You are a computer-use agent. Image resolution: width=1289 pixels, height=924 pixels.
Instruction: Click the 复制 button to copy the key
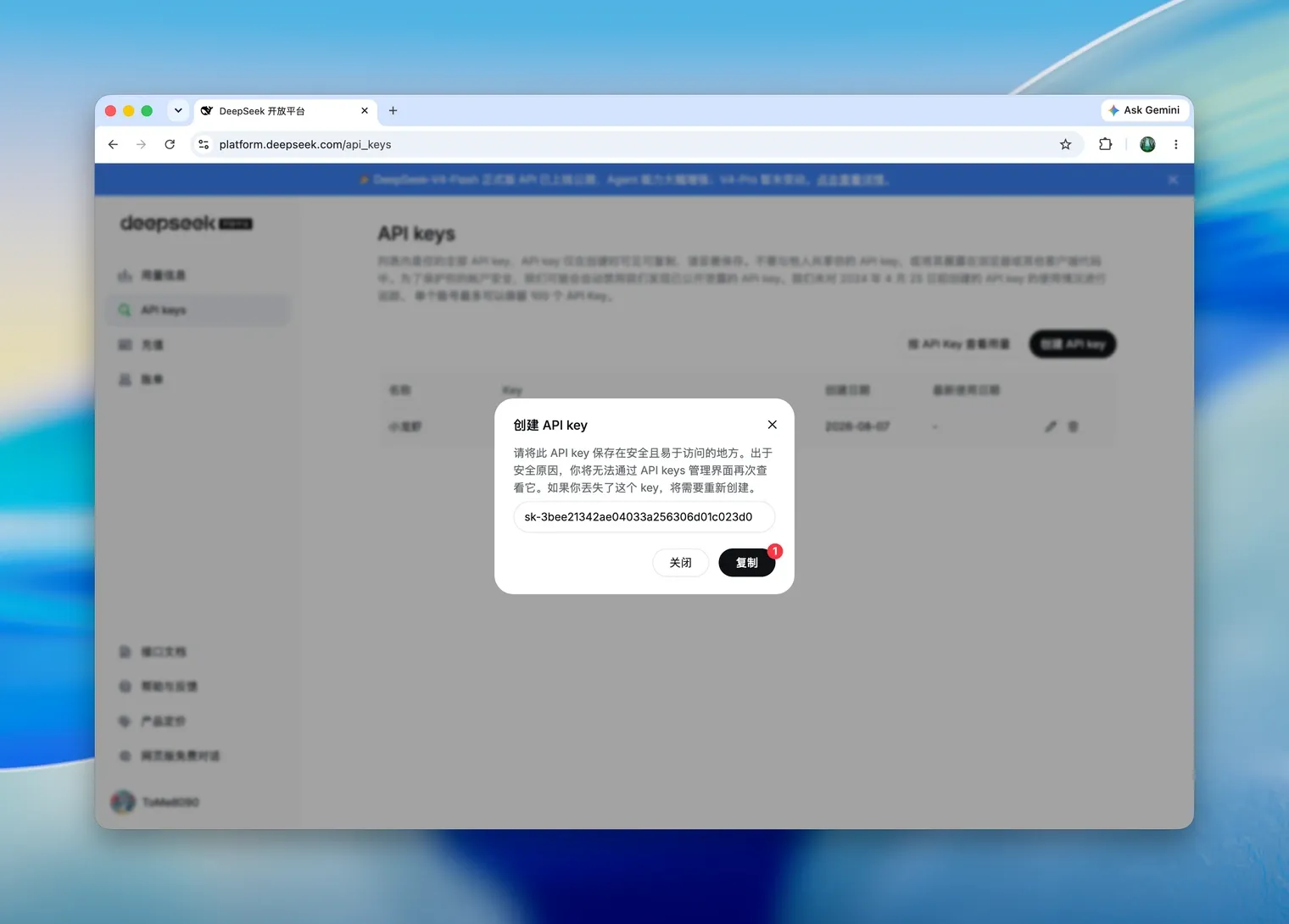(746, 563)
